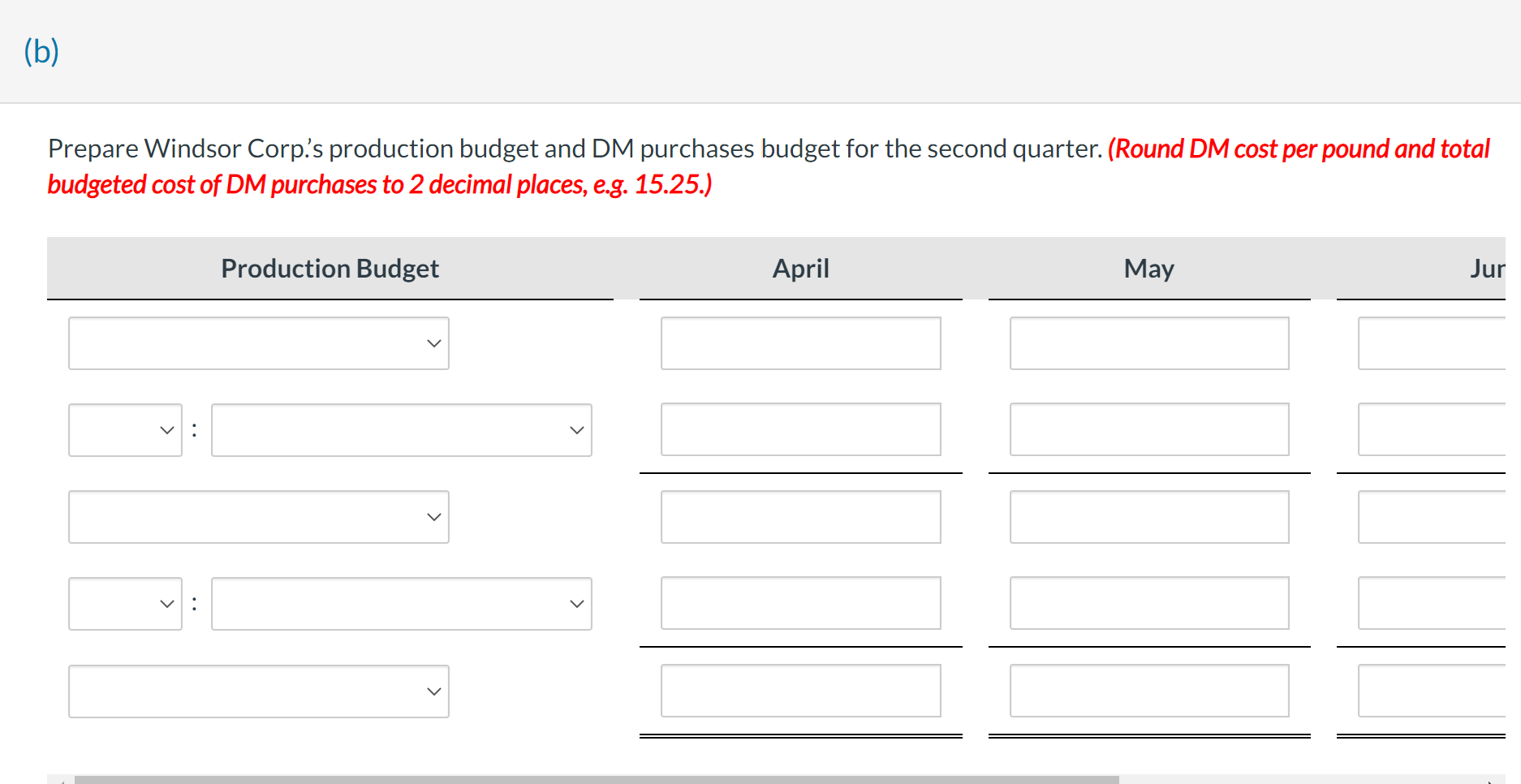Image resolution: width=1521 pixels, height=784 pixels.
Task: Click the red rounding instruction text
Action: (x=769, y=166)
